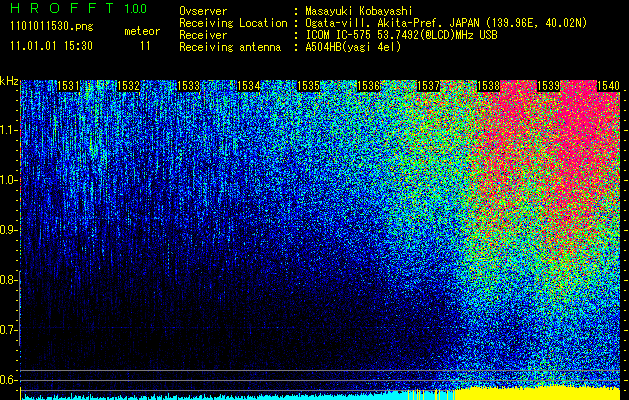Click the 1531 time marker
The height and width of the screenshot is (400, 629).
[x=69, y=86]
